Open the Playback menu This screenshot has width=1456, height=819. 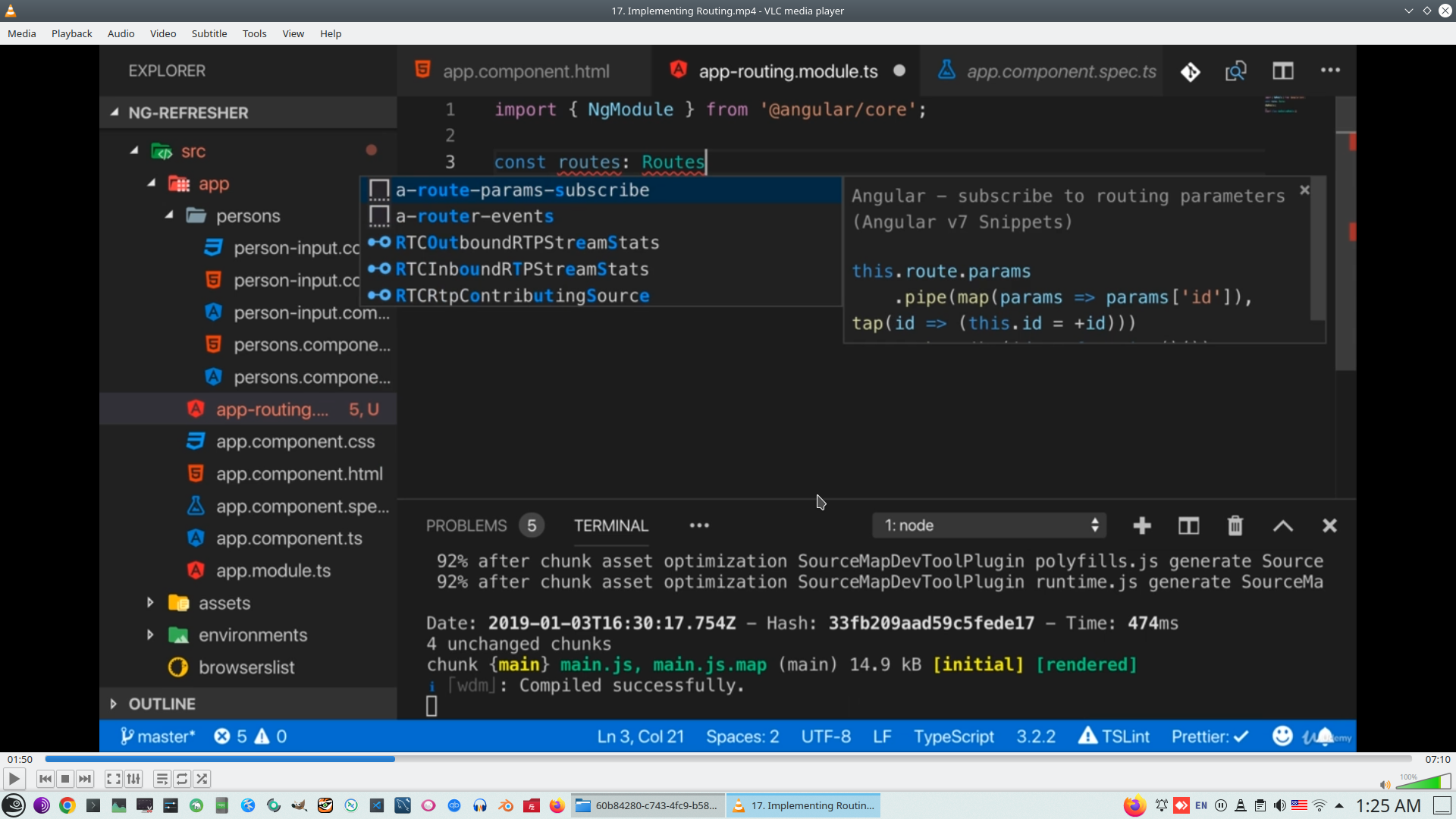click(x=71, y=33)
